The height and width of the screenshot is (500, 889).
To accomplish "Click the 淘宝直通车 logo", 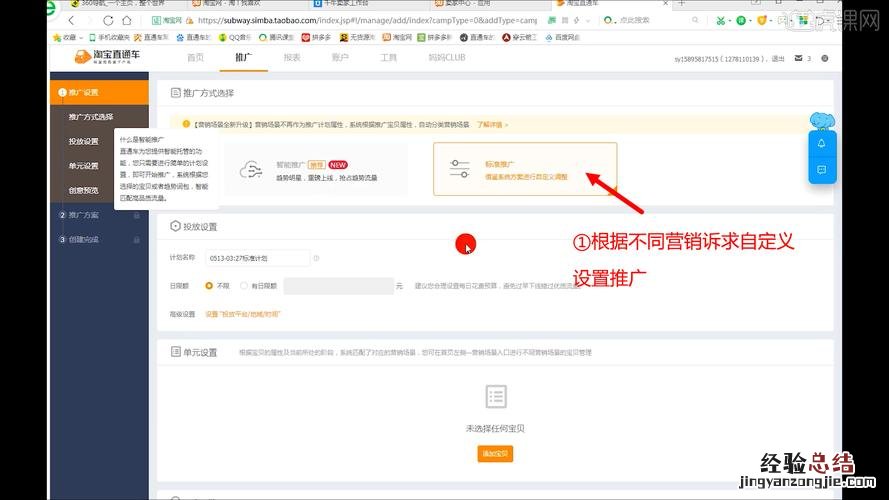I will tap(107, 57).
